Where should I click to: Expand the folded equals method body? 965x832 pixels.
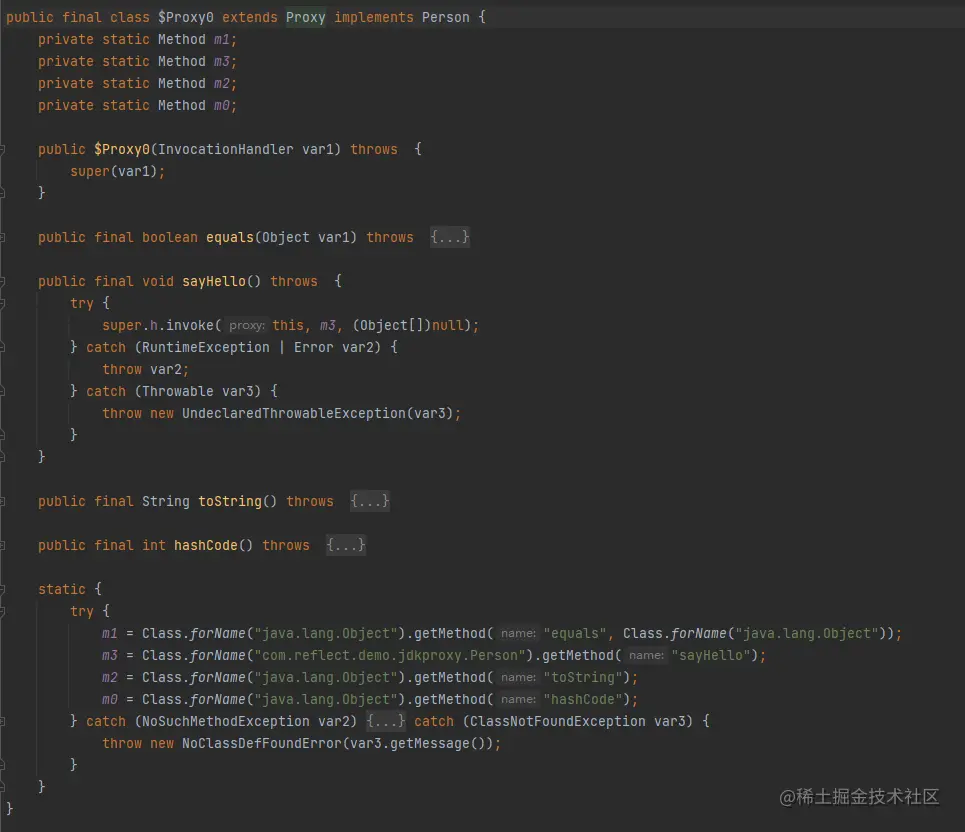click(450, 237)
